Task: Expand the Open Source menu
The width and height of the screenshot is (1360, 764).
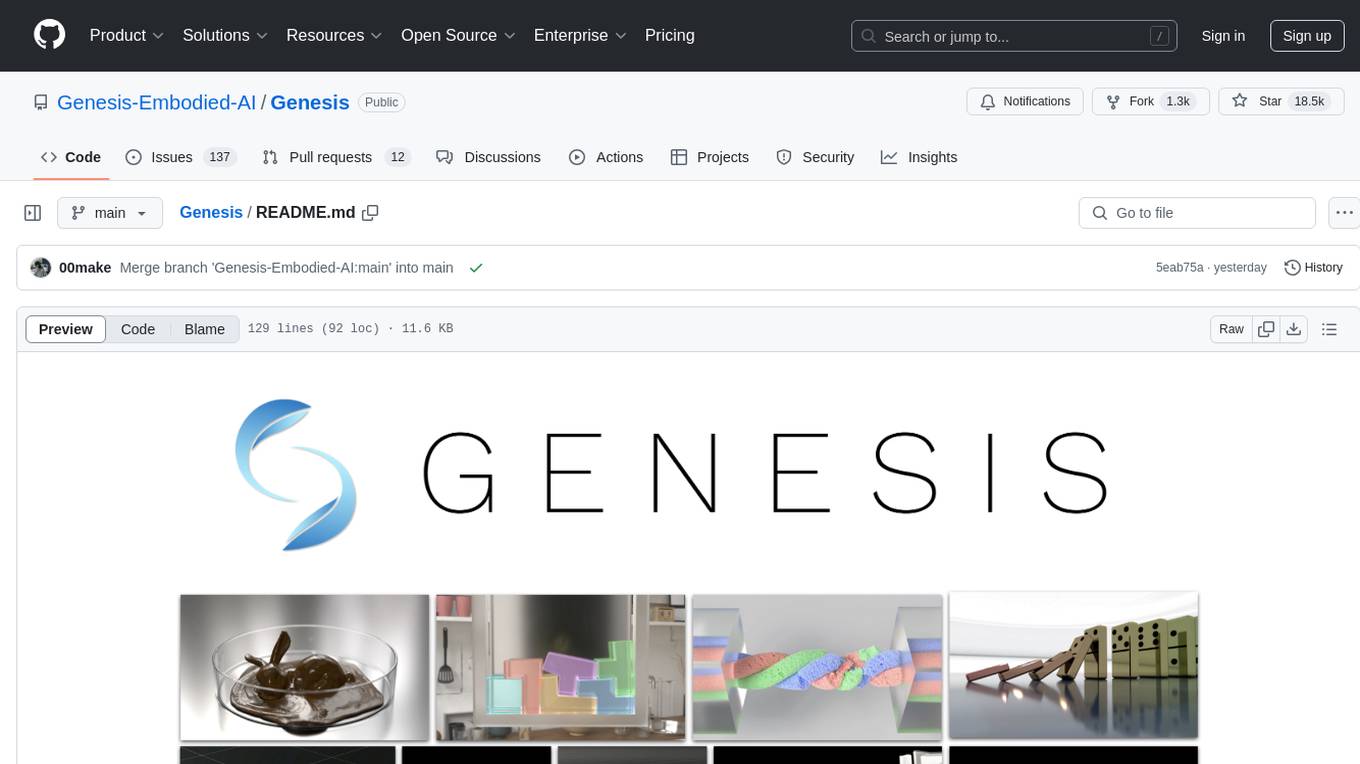Action: tap(458, 35)
